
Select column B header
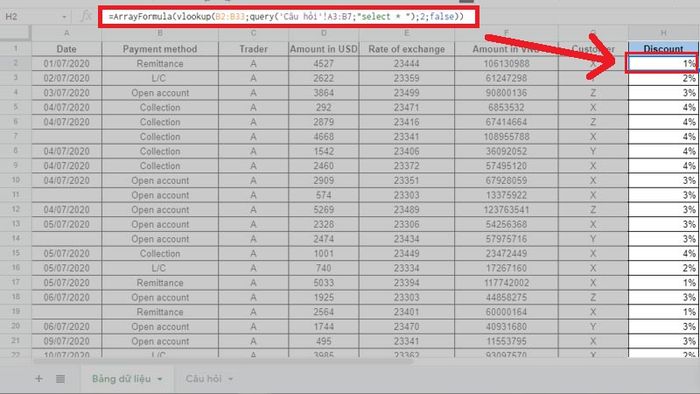160,33
